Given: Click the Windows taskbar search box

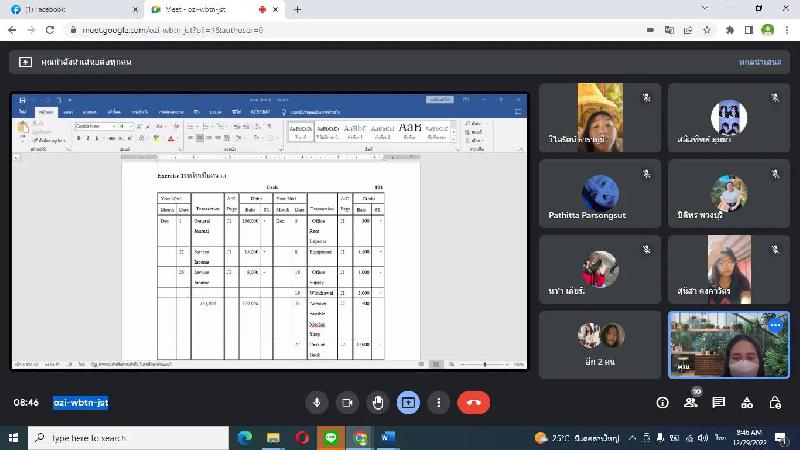Looking at the screenshot, I should click(125, 438).
